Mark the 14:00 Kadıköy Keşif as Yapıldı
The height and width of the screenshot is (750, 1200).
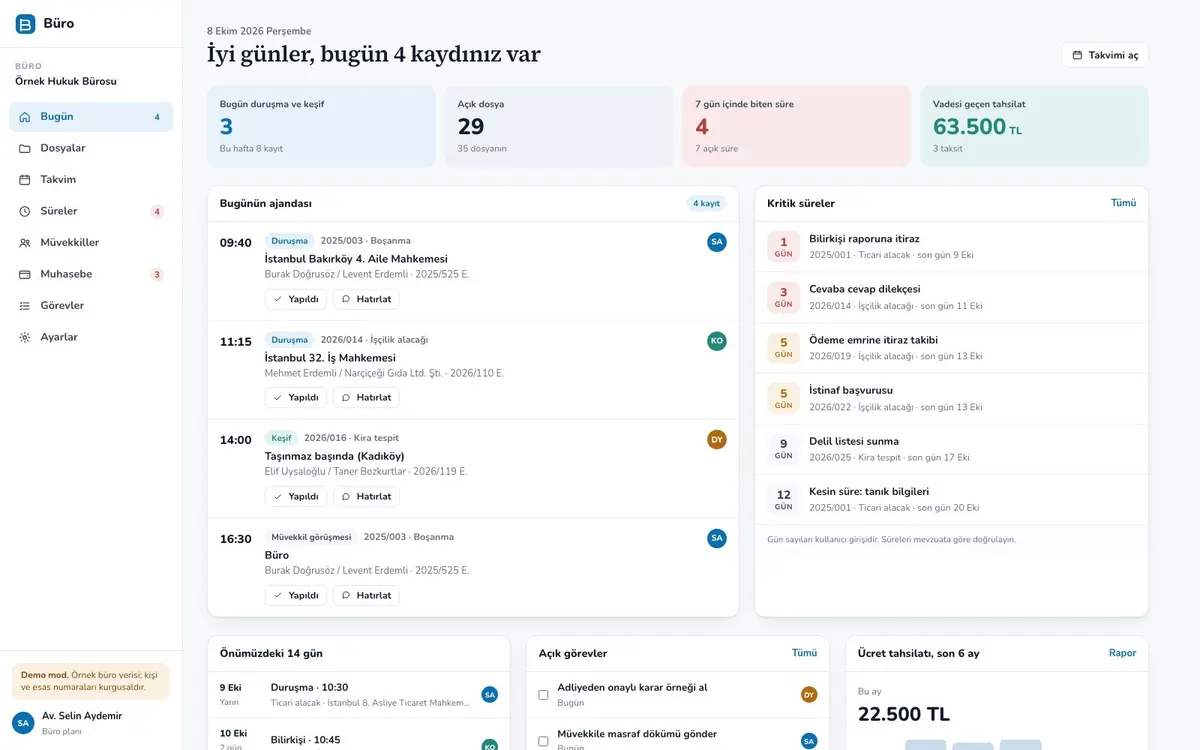(x=296, y=496)
